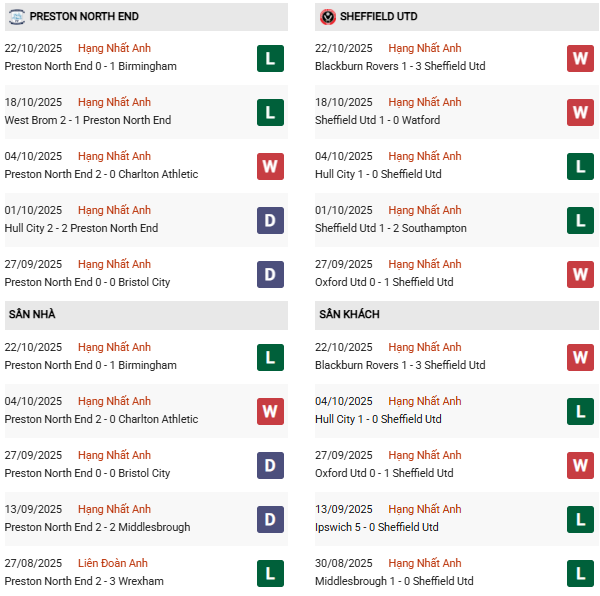Open the Middlesbrough 1 - 0 Sheffield Utd result
The width and height of the screenshot is (600, 596).
pos(393,581)
